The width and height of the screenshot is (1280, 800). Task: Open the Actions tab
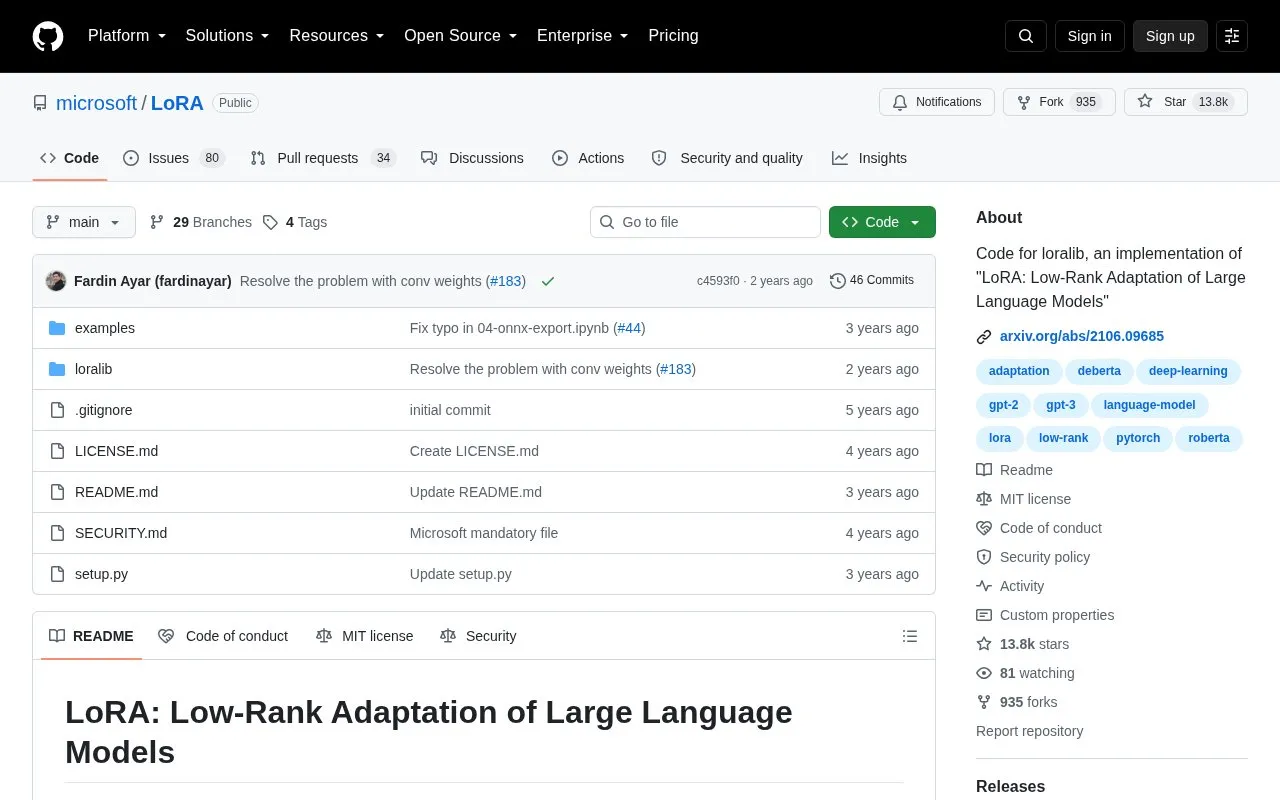tap(588, 158)
